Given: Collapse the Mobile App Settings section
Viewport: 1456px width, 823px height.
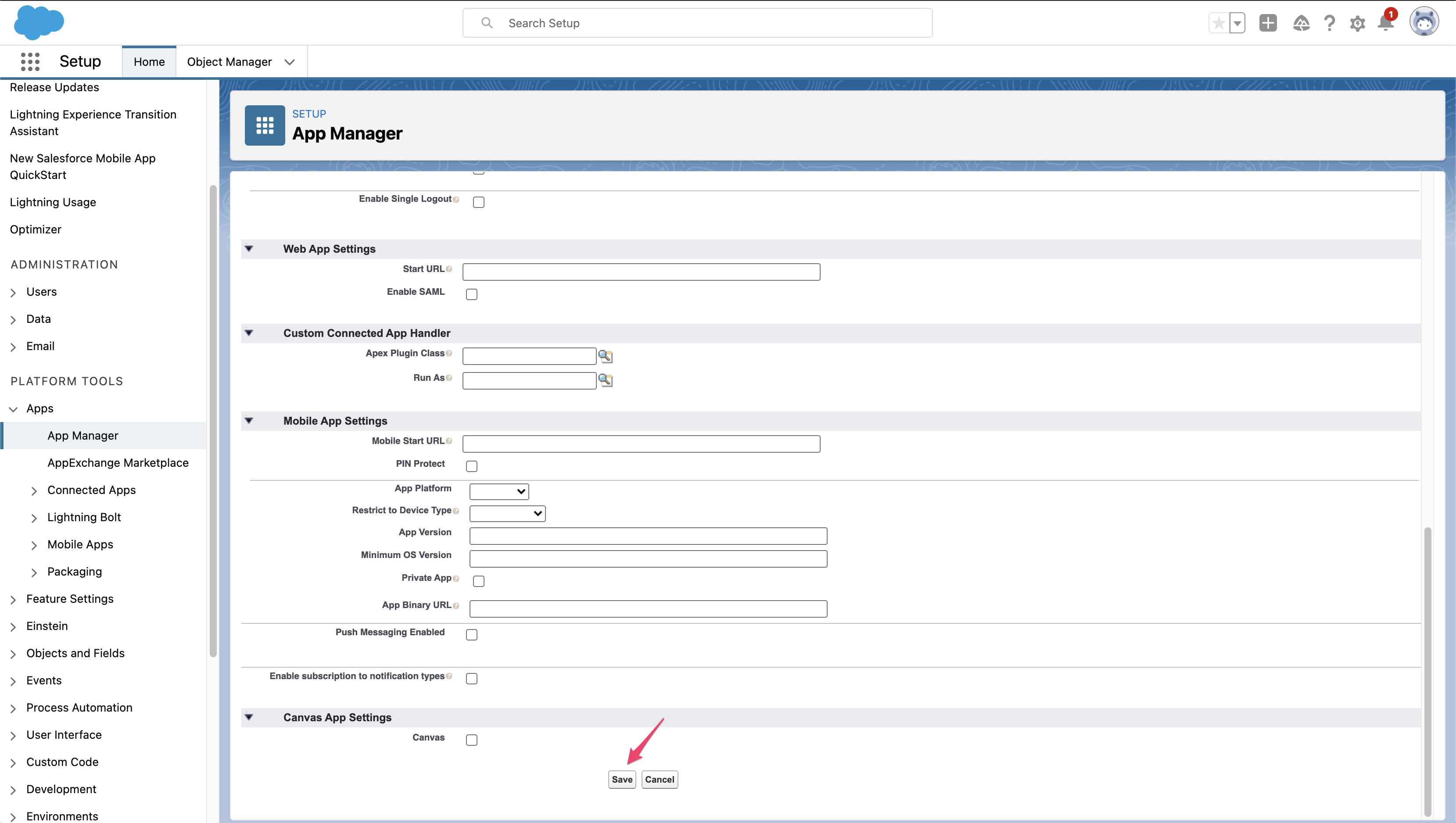Looking at the screenshot, I should coord(249,421).
